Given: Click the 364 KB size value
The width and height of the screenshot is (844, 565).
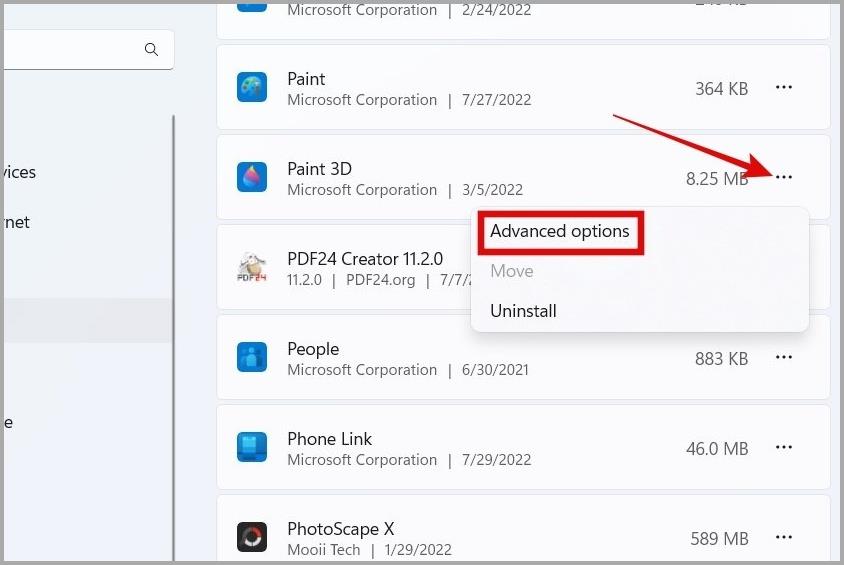Looking at the screenshot, I should (722, 89).
